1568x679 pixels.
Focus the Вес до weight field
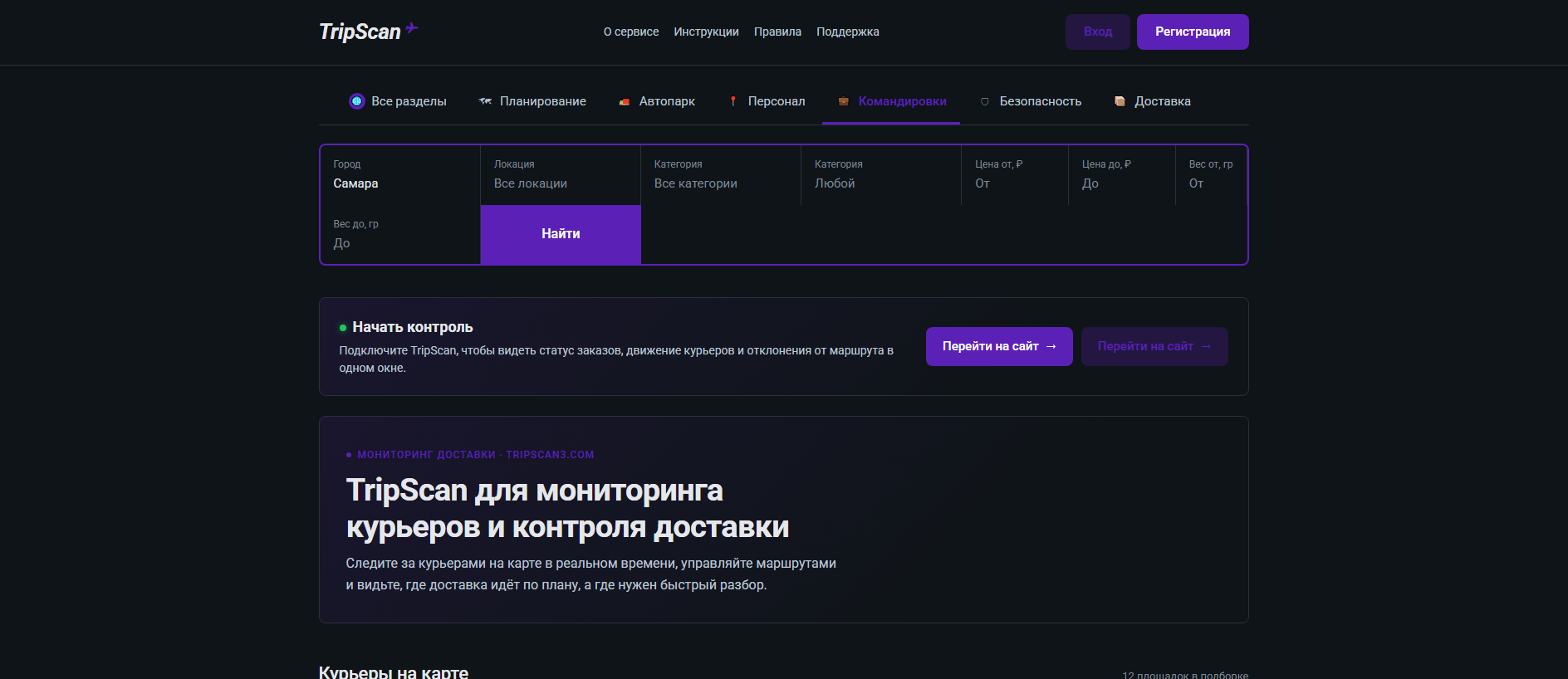point(400,235)
